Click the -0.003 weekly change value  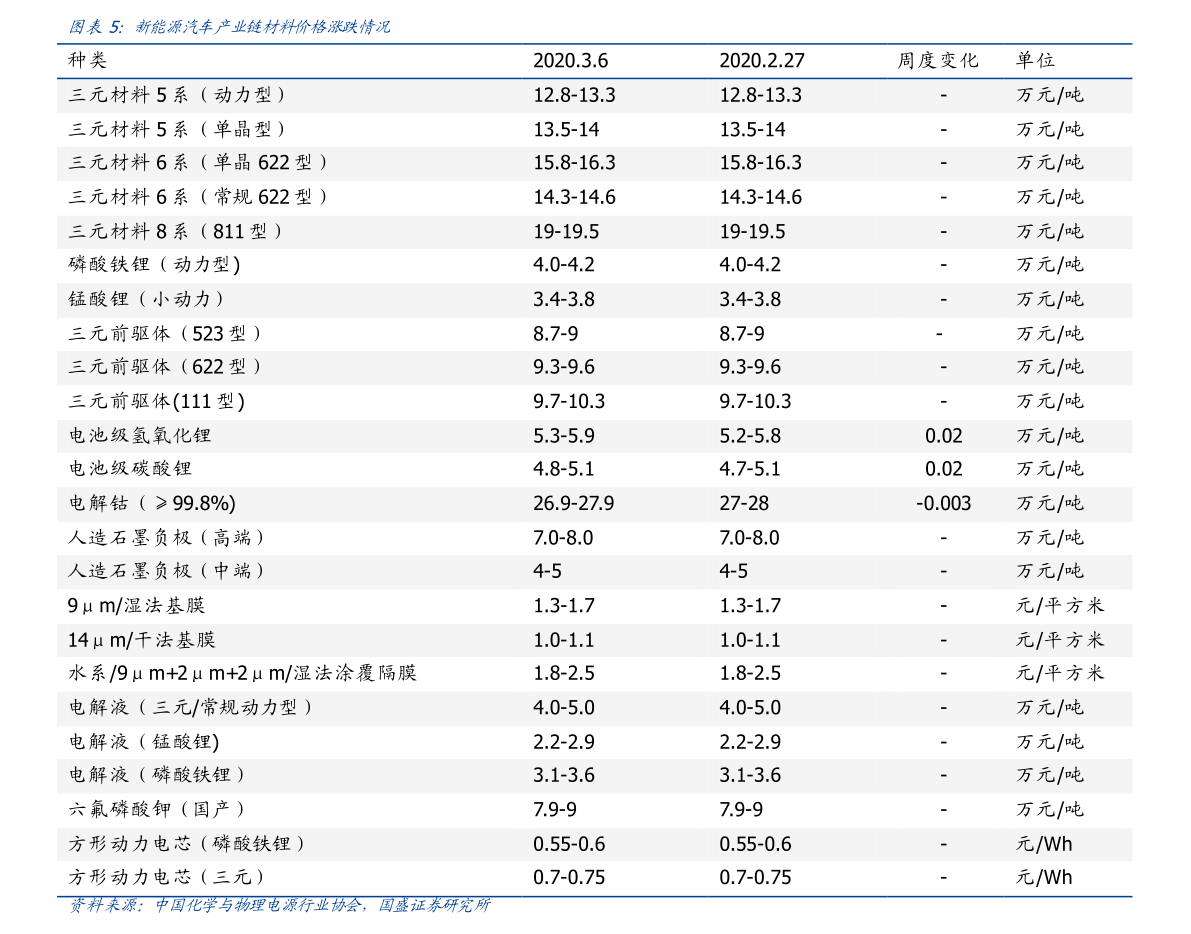point(943,503)
